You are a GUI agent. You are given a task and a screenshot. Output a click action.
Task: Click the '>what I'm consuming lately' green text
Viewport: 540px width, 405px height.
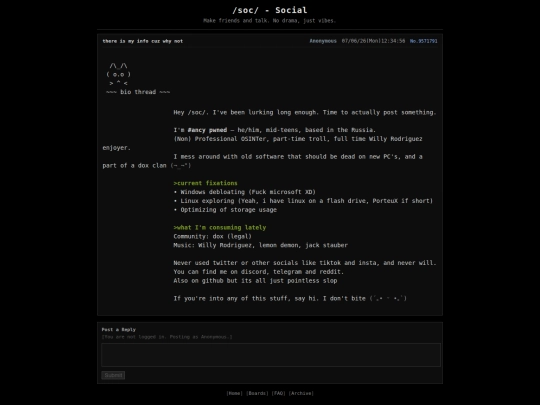click(x=220, y=227)
